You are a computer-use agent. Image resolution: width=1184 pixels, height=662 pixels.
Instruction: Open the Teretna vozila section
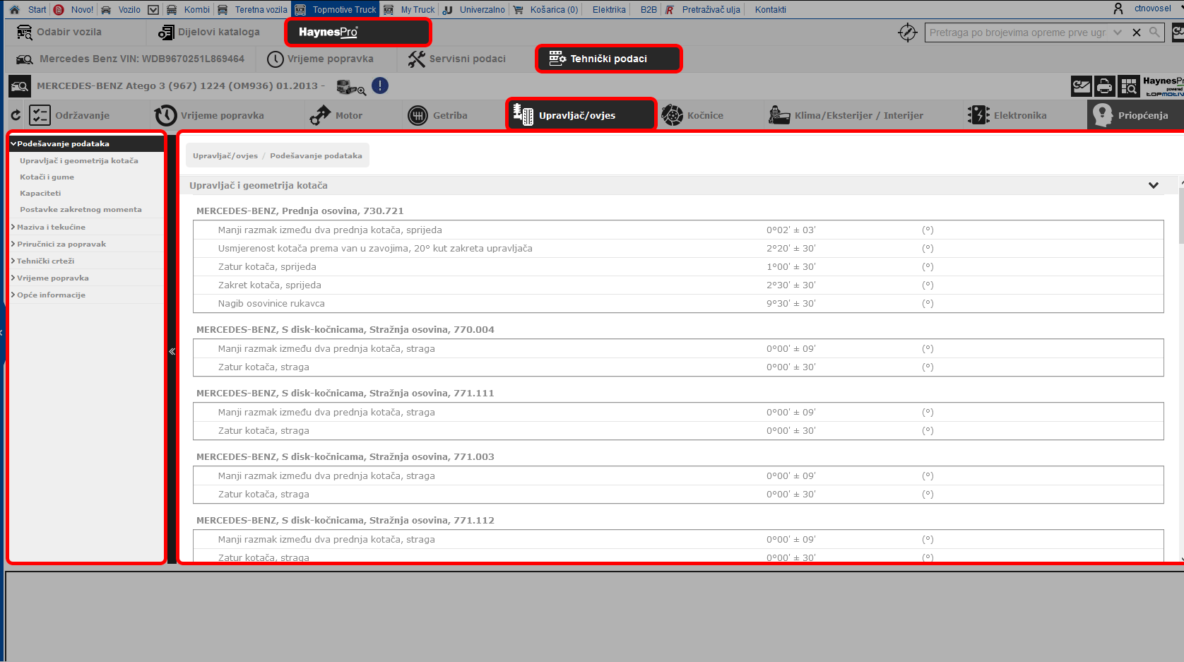pyautogui.click(x=252, y=10)
